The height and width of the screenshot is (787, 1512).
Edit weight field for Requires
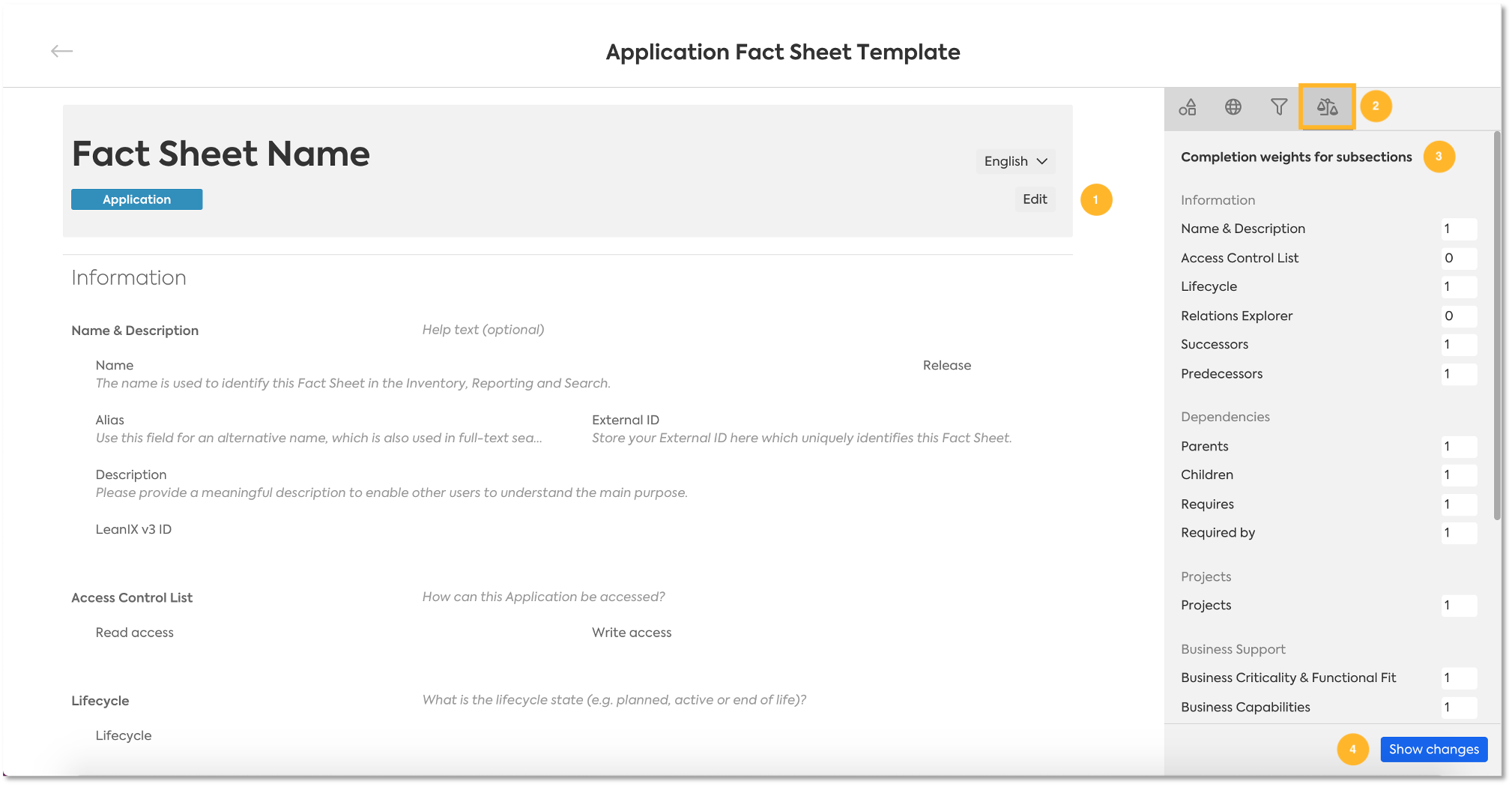(1458, 504)
